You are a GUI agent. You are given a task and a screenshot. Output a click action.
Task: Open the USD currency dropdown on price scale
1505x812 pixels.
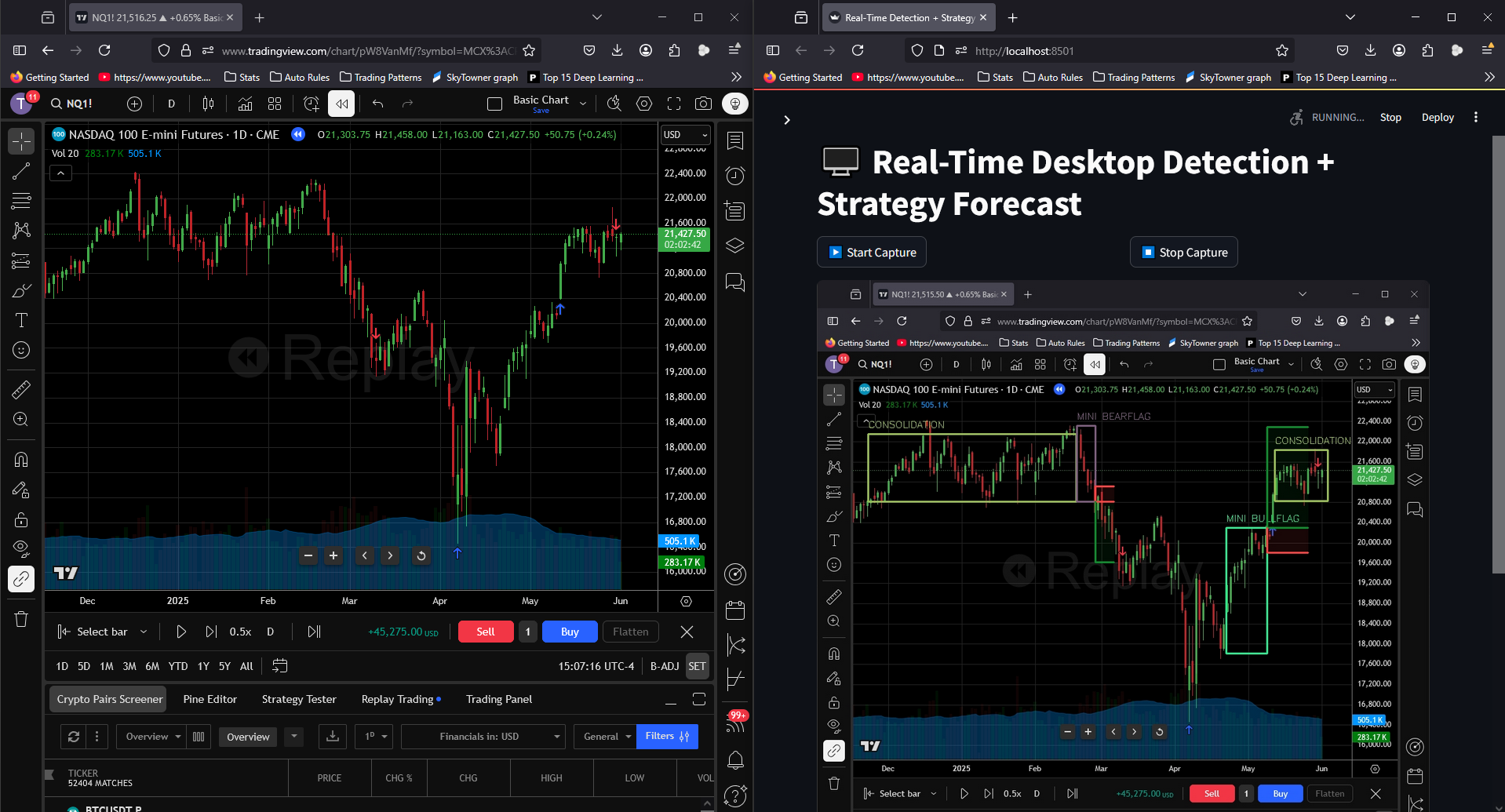(x=686, y=134)
